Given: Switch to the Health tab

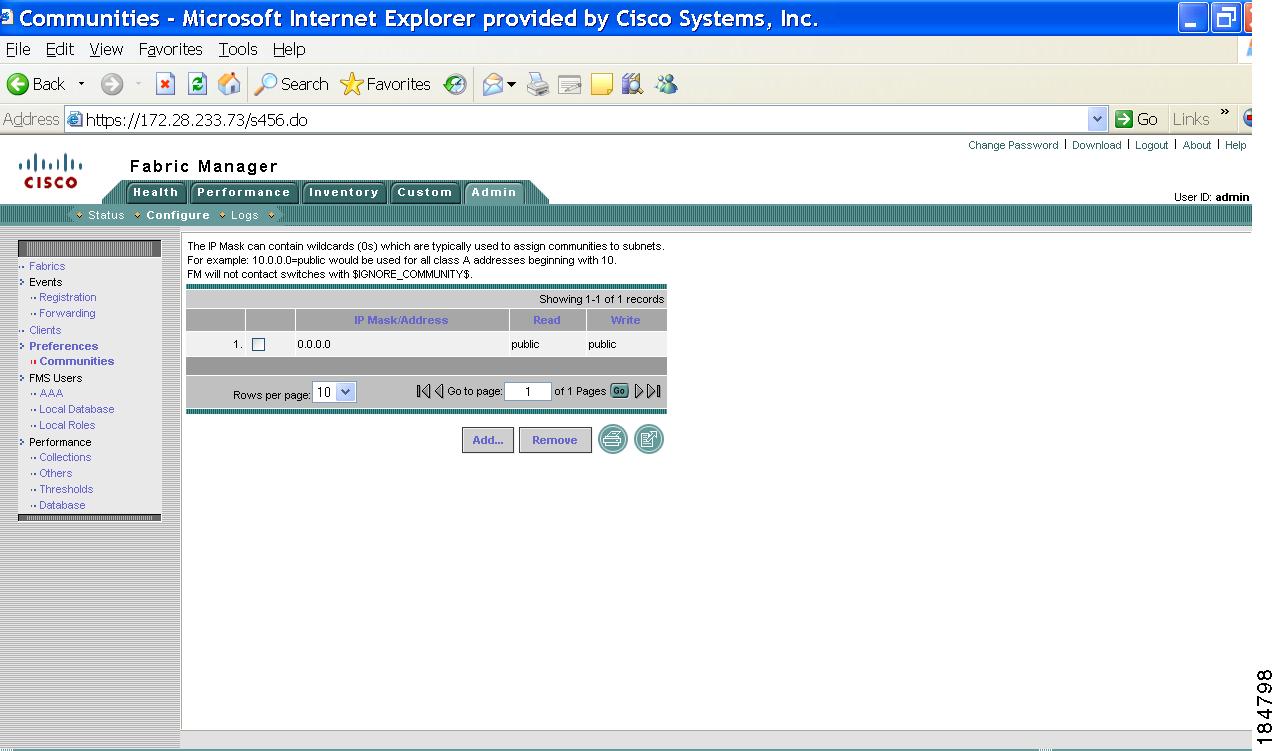Looking at the screenshot, I should point(156,192).
